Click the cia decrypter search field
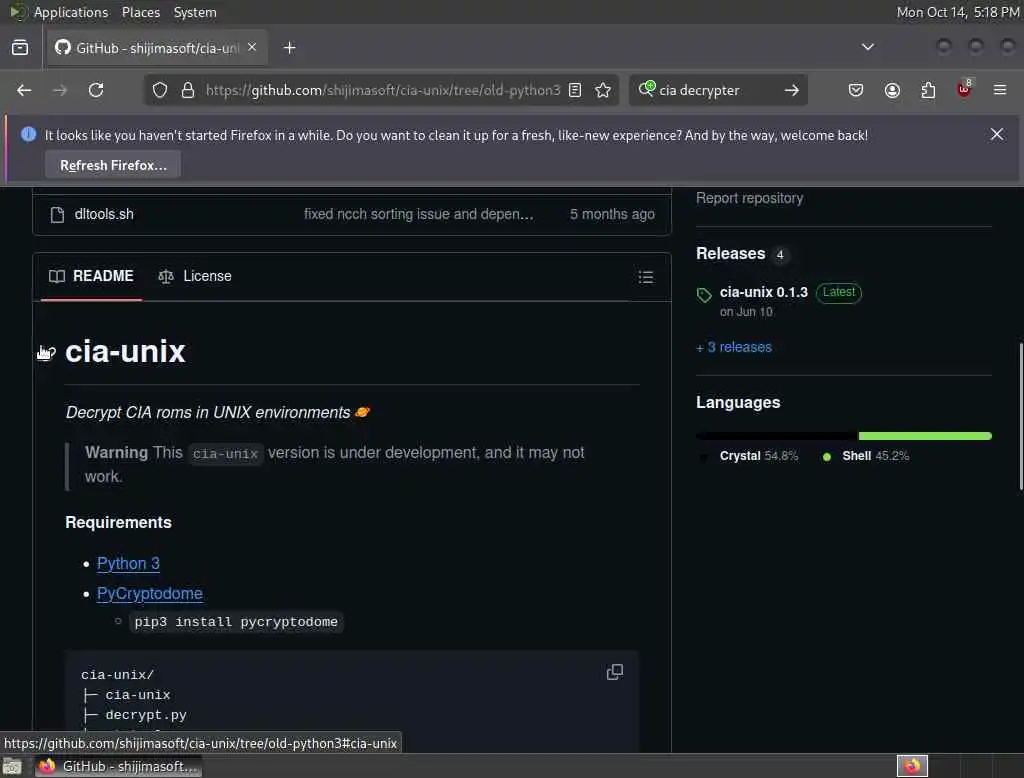Viewport: 1024px width, 778px height. tap(718, 90)
